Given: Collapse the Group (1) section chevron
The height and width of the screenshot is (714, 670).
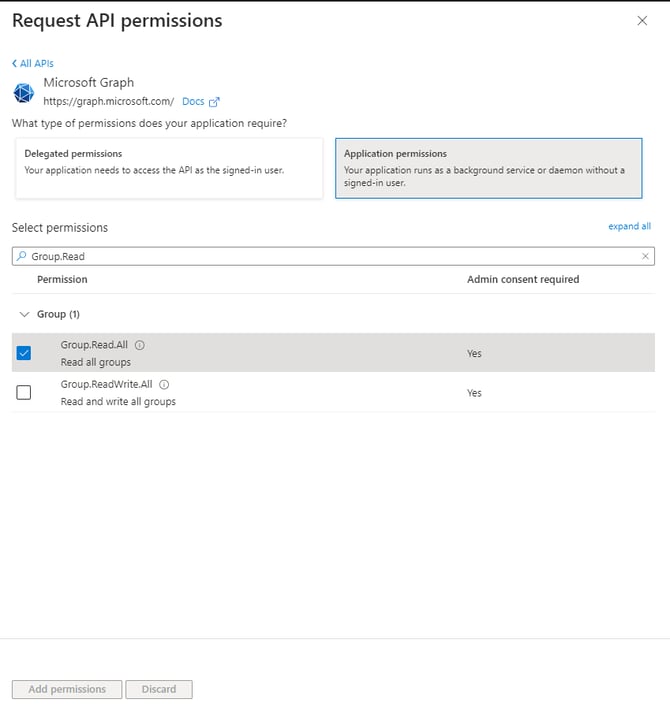Looking at the screenshot, I should click(25, 314).
